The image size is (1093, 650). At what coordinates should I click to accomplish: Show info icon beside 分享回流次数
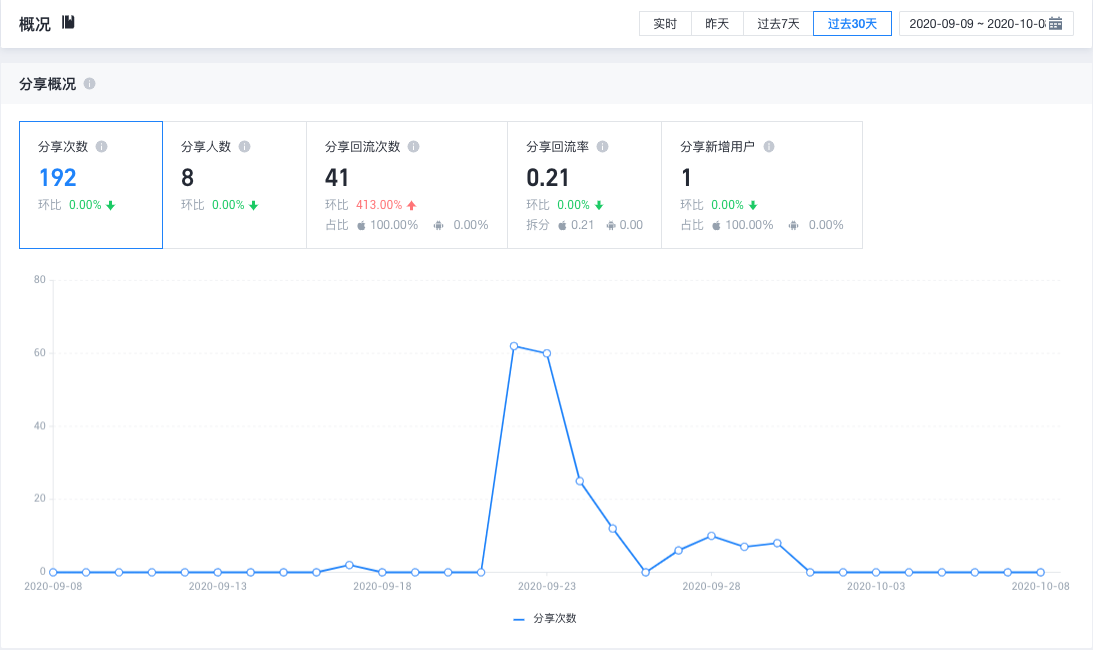point(413,146)
